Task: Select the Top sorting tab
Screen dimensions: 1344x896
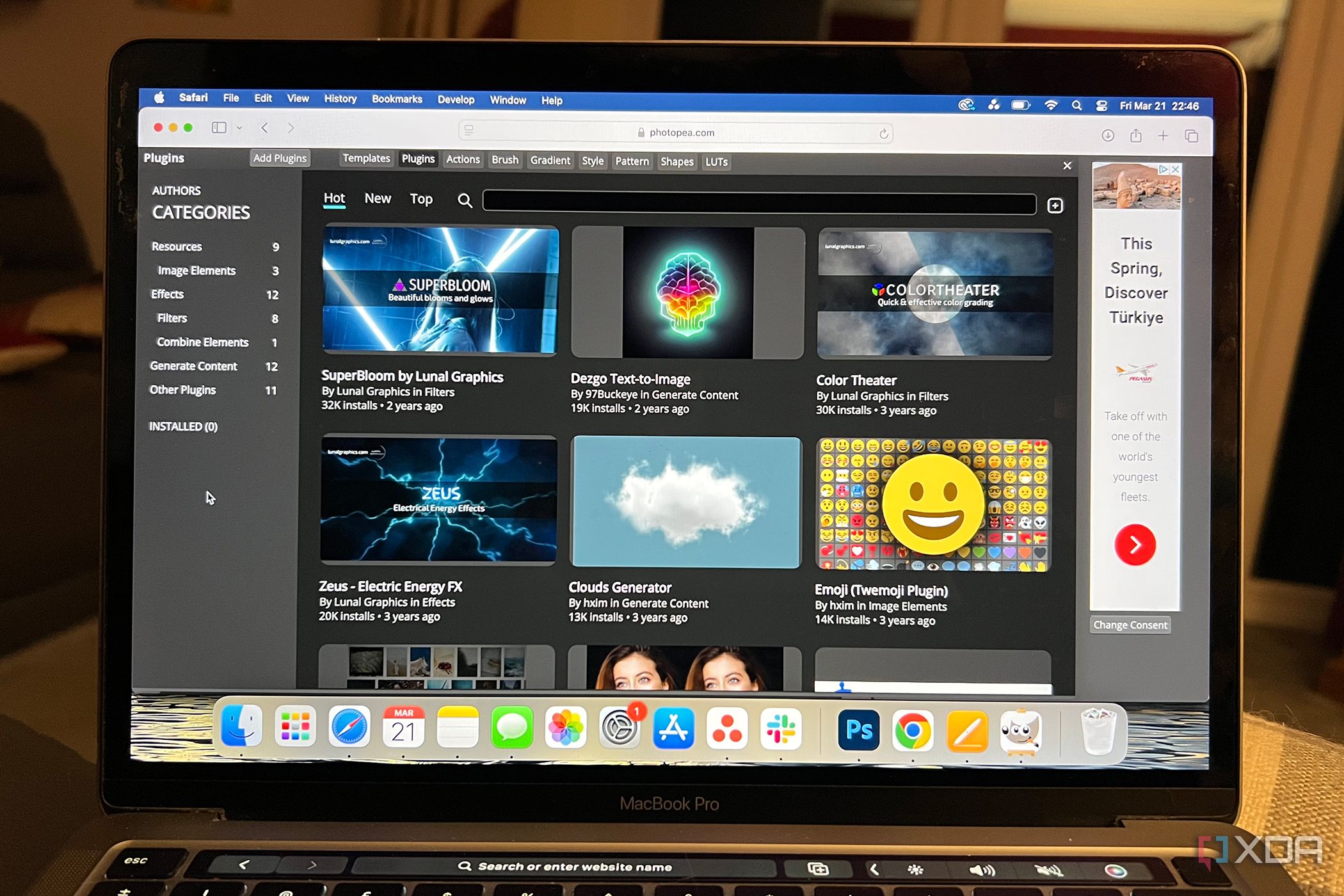Action: 421,200
